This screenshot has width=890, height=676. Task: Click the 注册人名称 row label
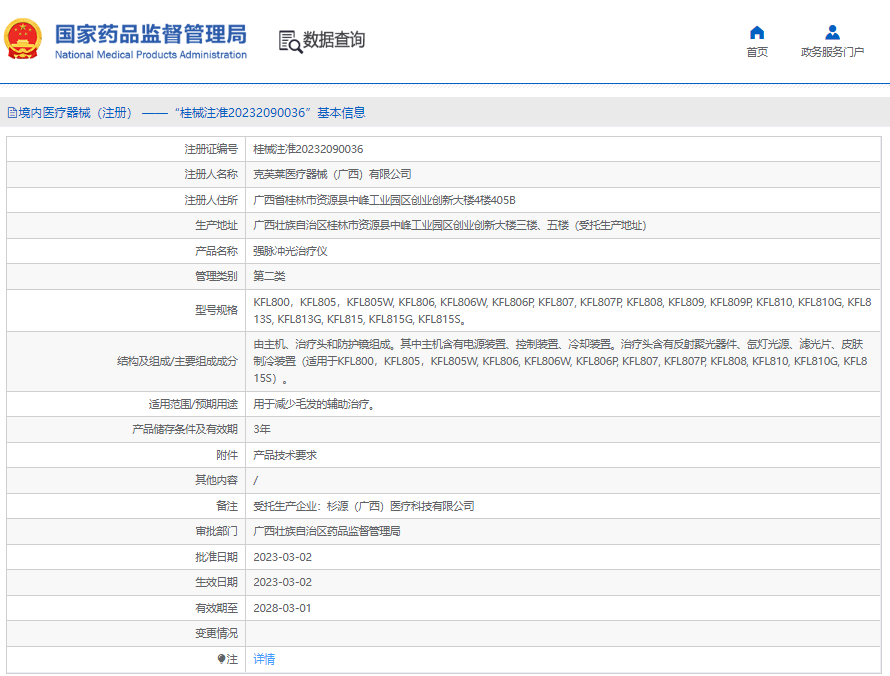[211, 174]
